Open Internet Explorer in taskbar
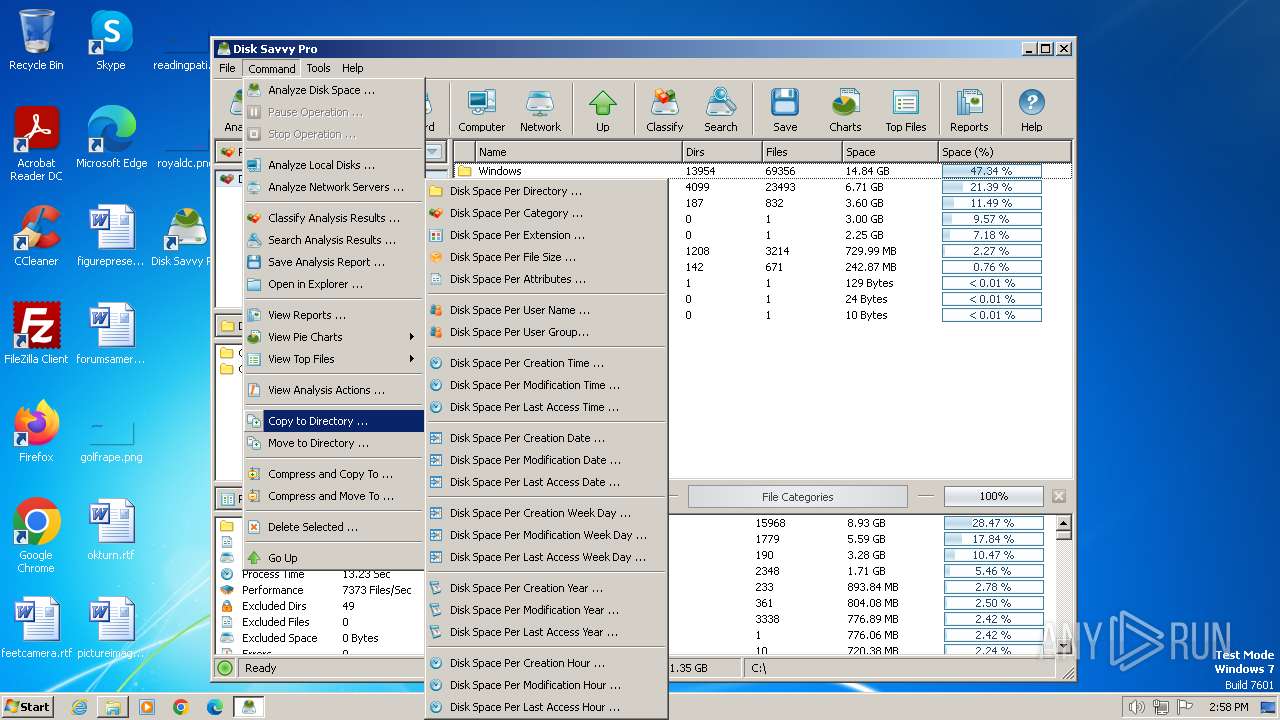This screenshot has width=1280, height=720. tap(79, 707)
